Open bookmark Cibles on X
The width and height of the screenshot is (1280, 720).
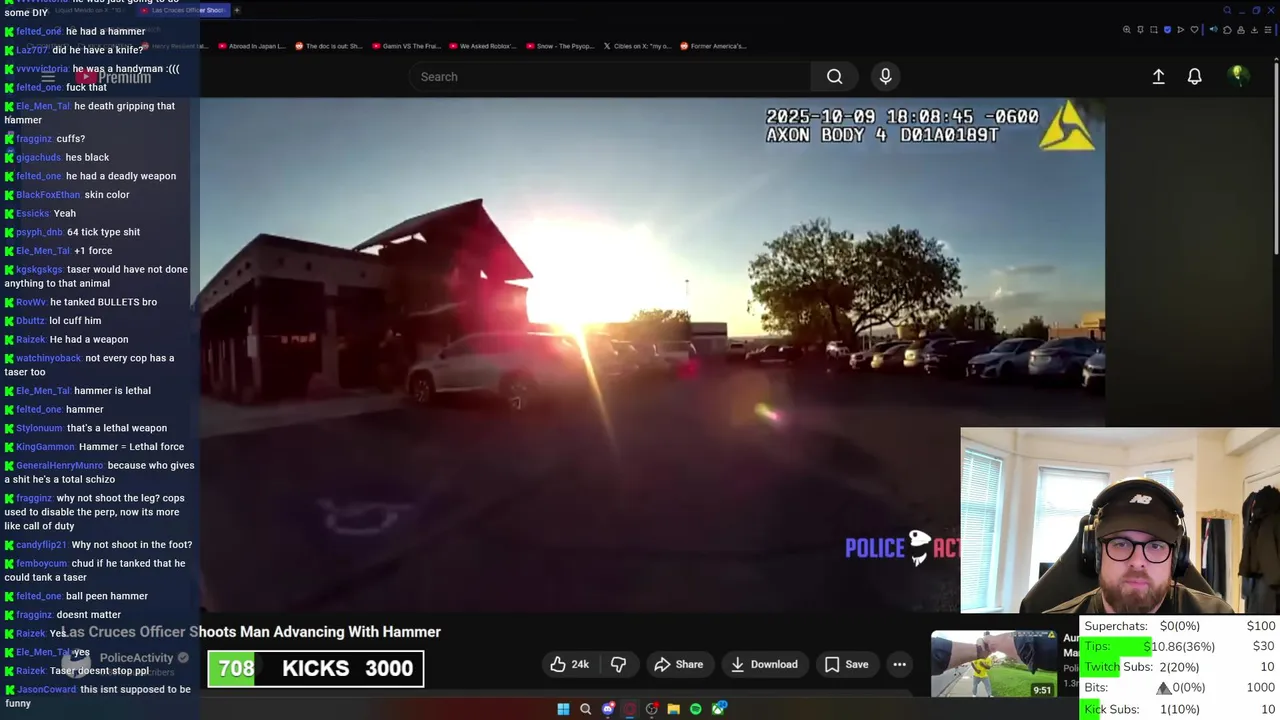pyautogui.click(x=636, y=46)
